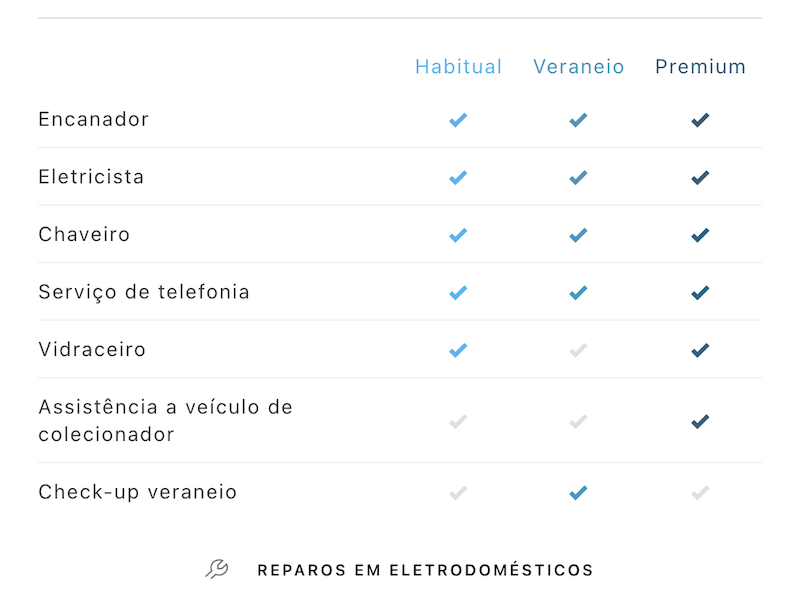Image resolution: width=800 pixels, height=603 pixels.
Task: Click Chaveiro checkmark under Premium
Action: coord(700,235)
